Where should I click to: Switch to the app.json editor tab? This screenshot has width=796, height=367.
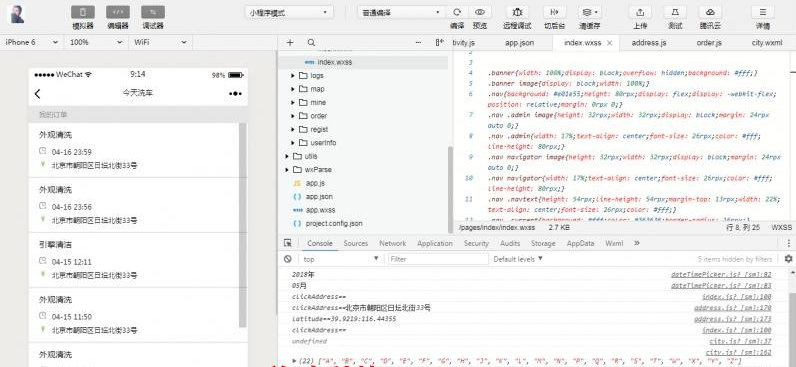[519, 43]
